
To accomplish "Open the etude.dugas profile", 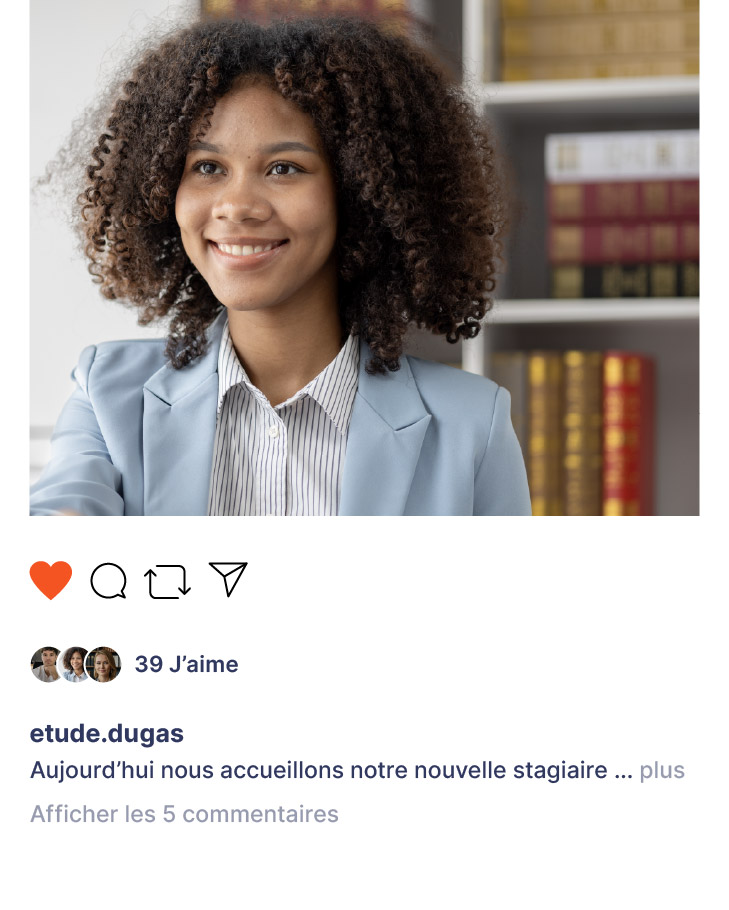I will 107,734.
